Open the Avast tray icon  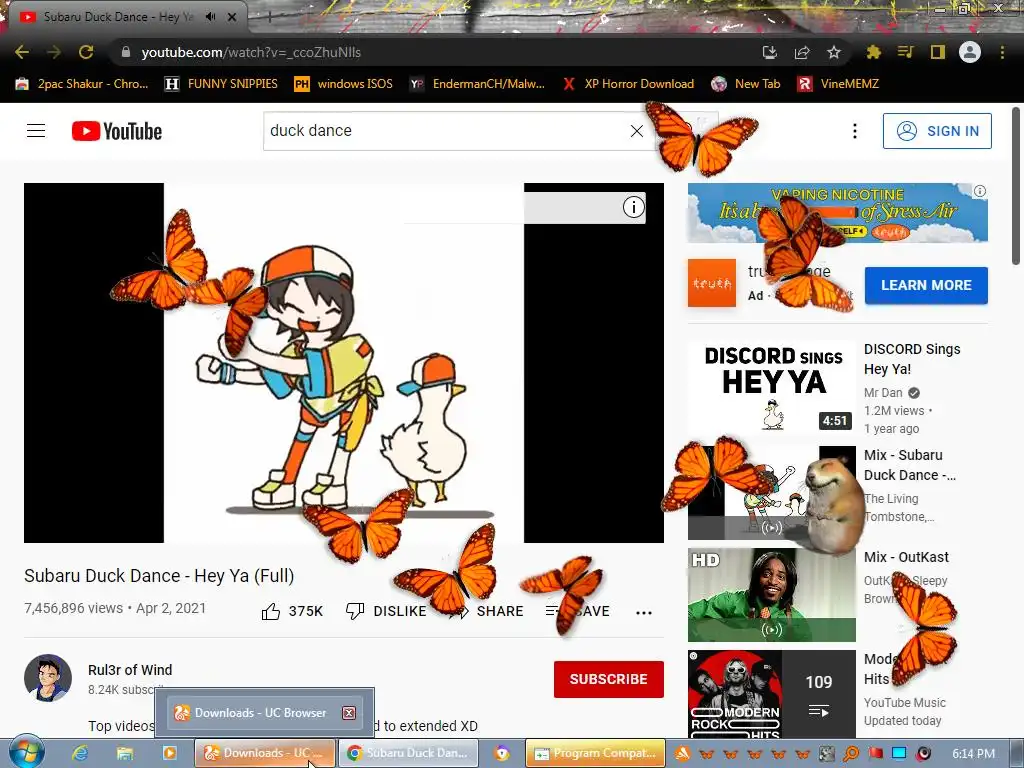(682, 754)
